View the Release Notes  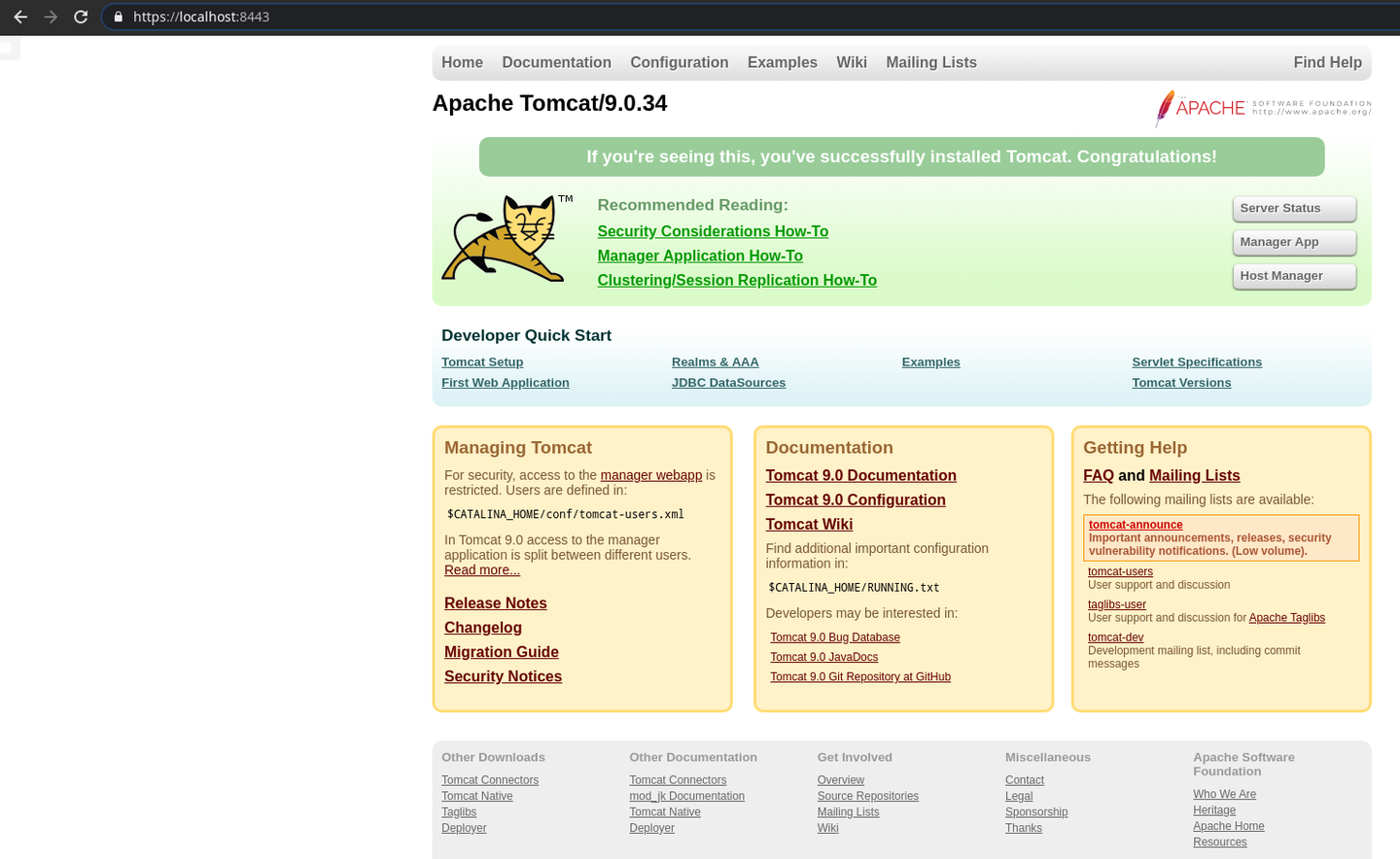[x=495, y=602]
